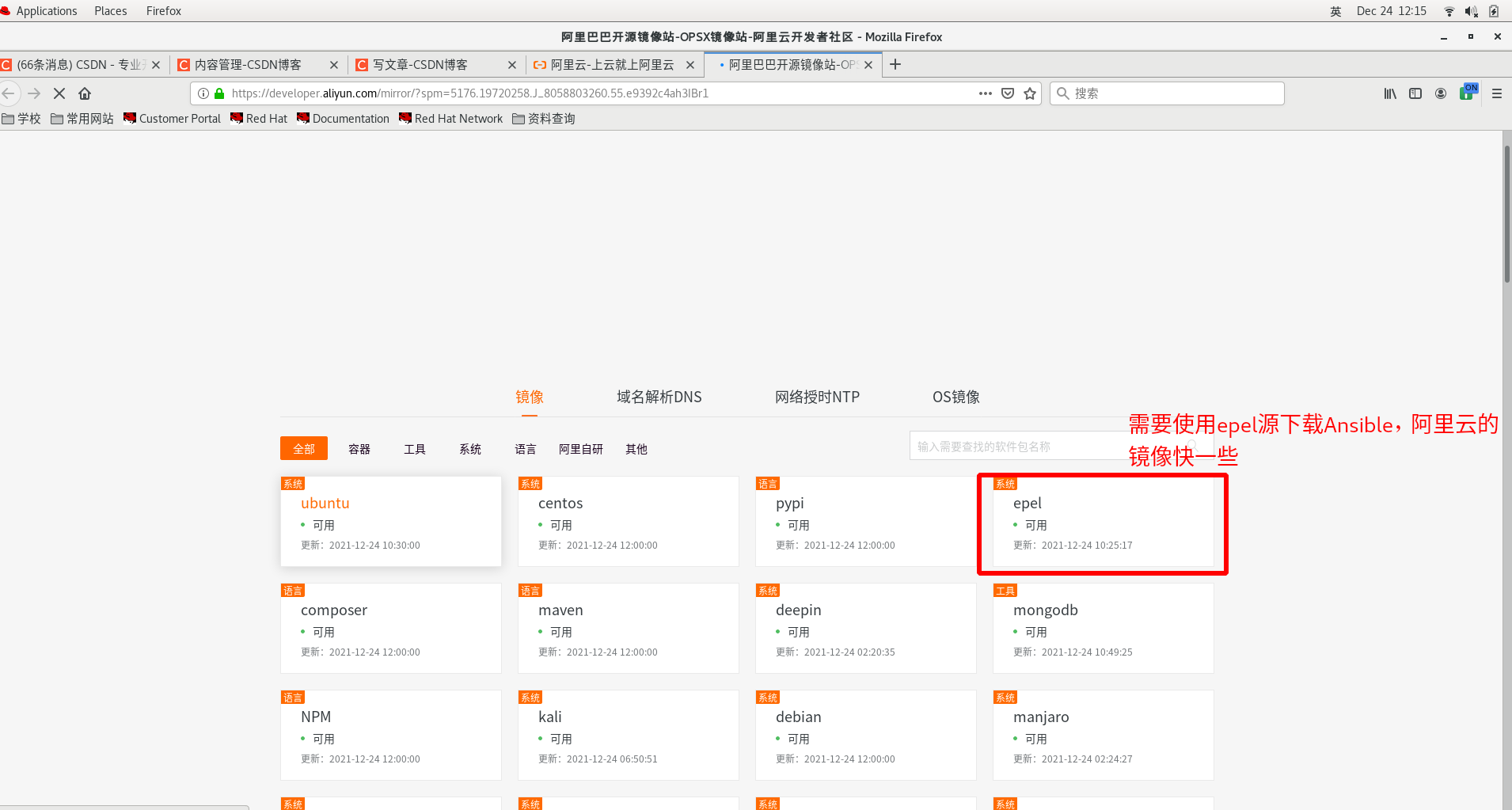This screenshot has width=1512, height=810.
Task: Open the network wifi status icon
Action: [x=1449, y=11]
